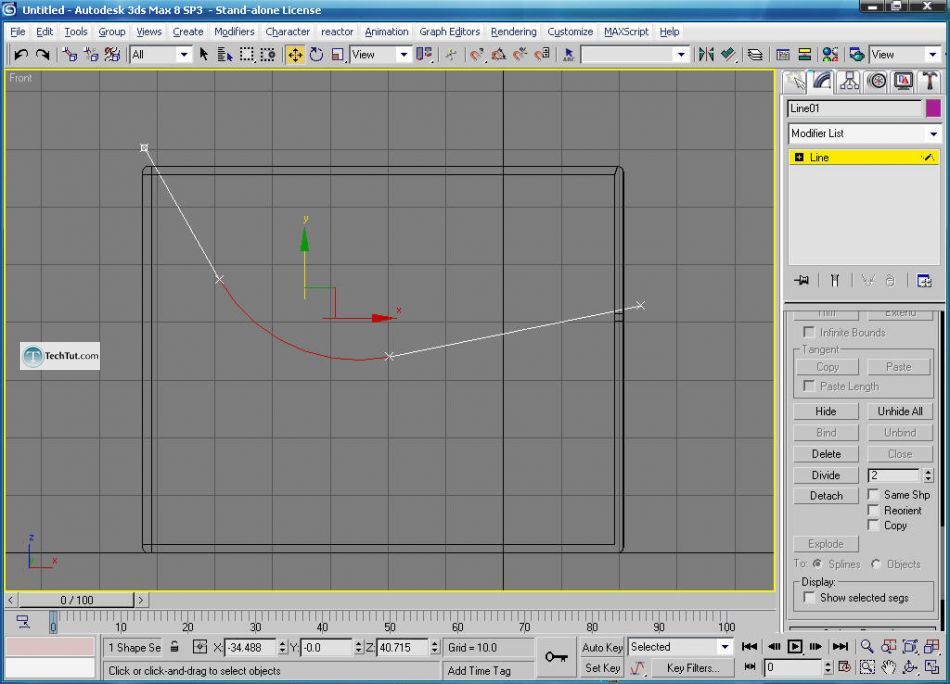Click the Divide button
Viewport: 950px width, 684px height.
[x=826, y=475]
